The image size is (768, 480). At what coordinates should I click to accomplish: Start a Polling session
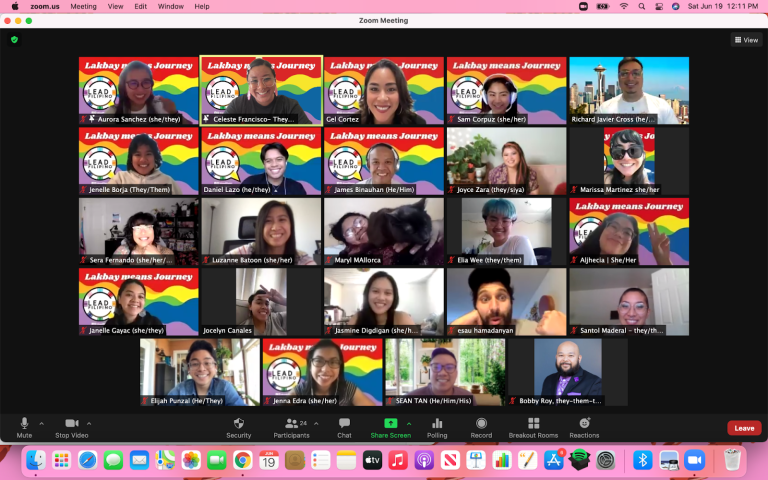point(437,428)
